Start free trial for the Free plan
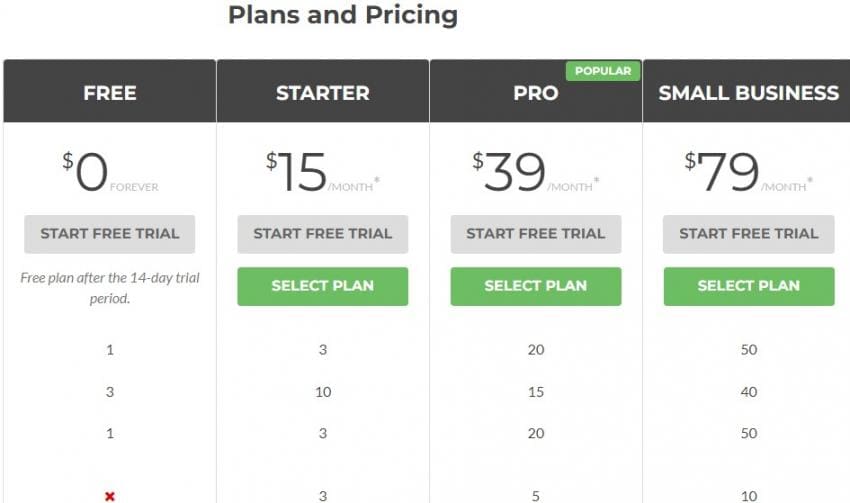 pyautogui.click(x=110, y=234)
